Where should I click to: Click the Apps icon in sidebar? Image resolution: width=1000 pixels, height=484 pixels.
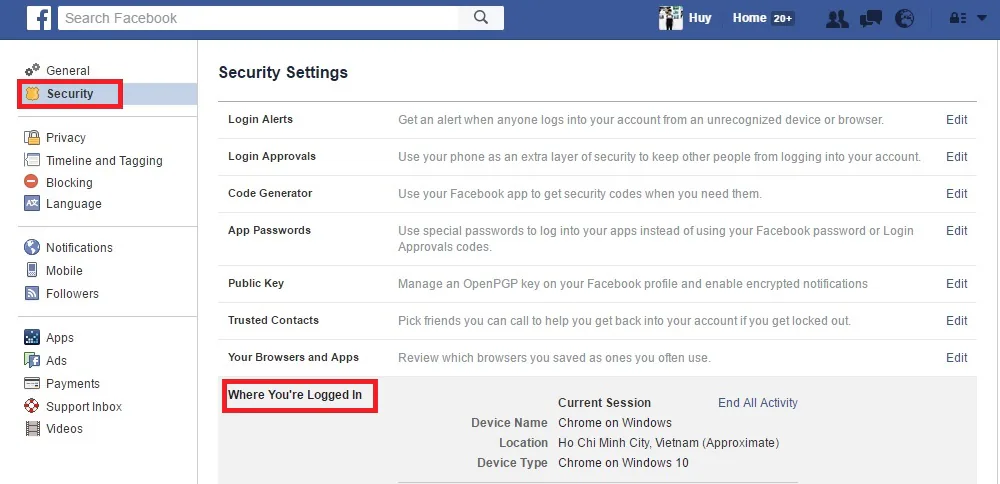tap(32, 337)
